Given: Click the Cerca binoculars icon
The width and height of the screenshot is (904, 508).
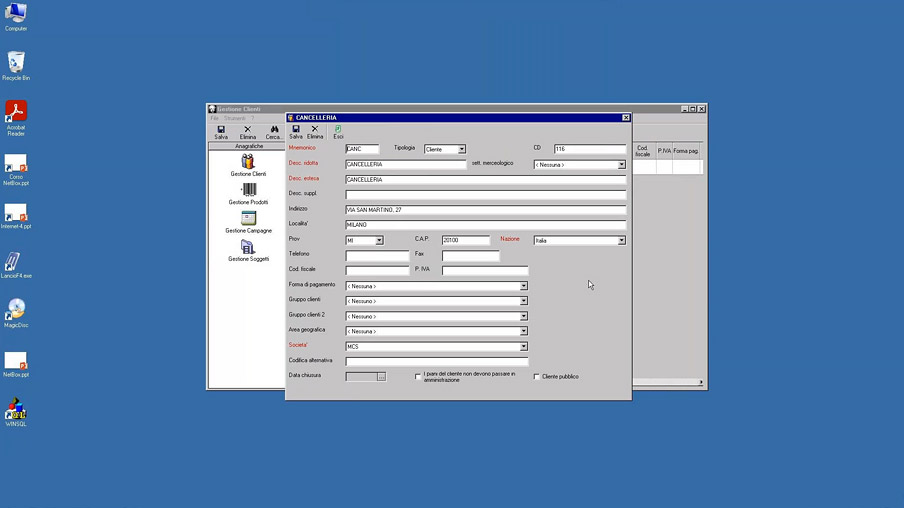Looking at the screenshot, I should (x=274, y=133).
